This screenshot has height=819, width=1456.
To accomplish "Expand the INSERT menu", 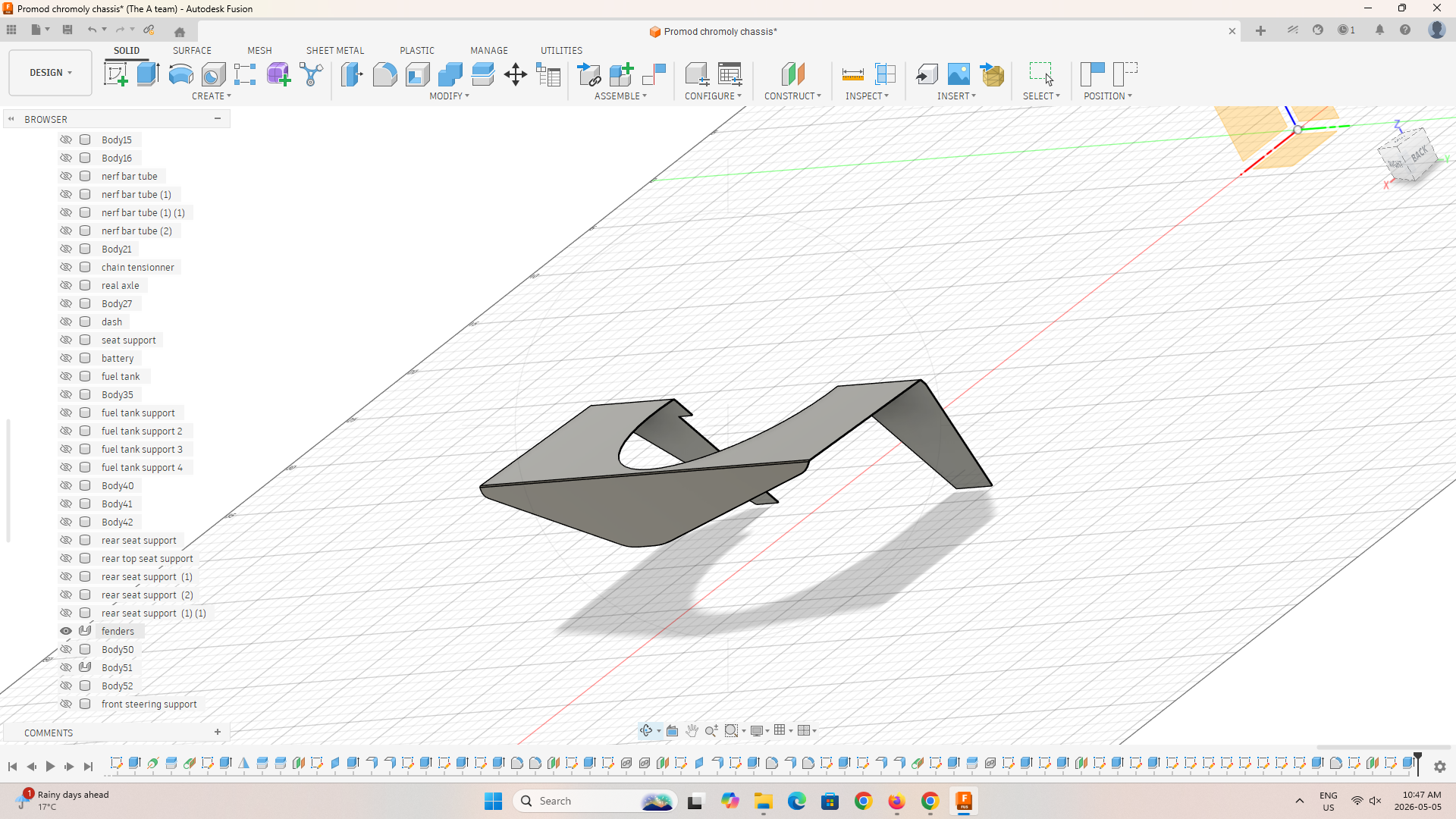I will point(956,96).
